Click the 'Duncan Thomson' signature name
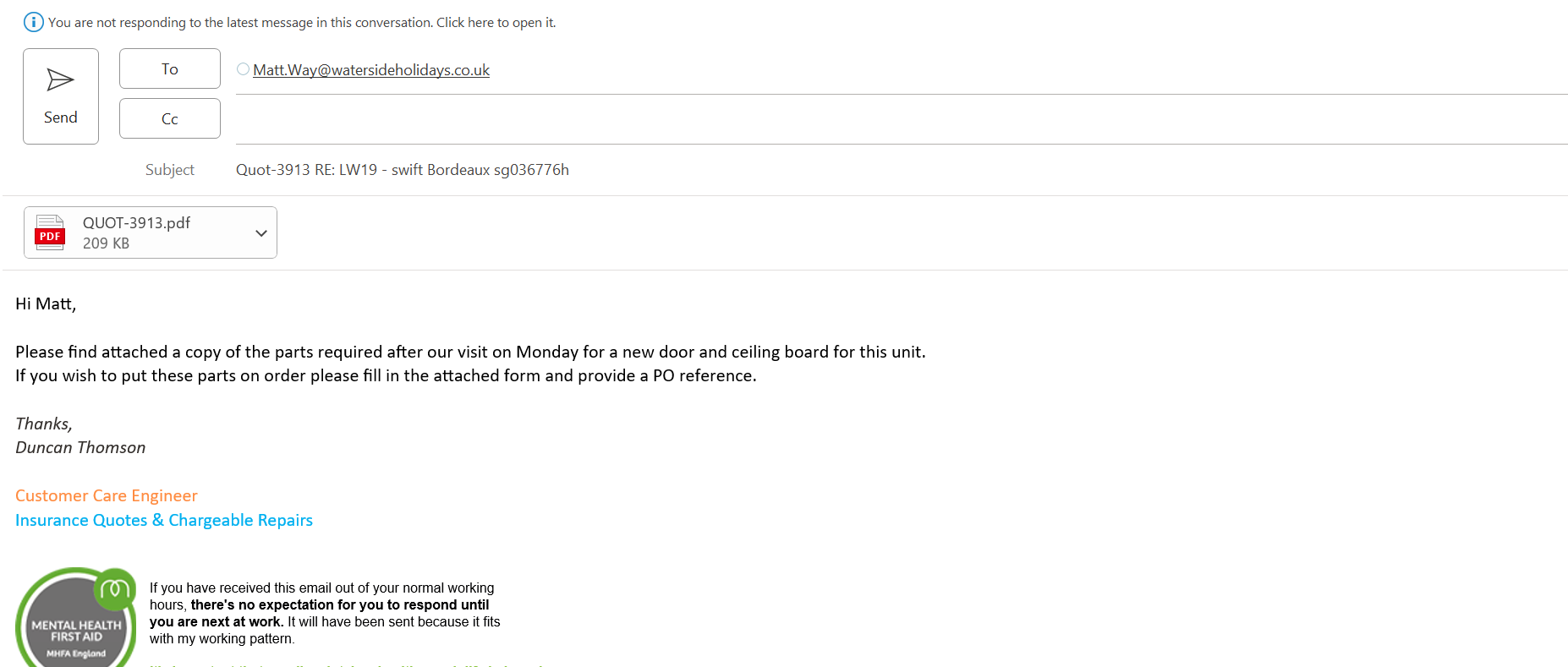 80,448
